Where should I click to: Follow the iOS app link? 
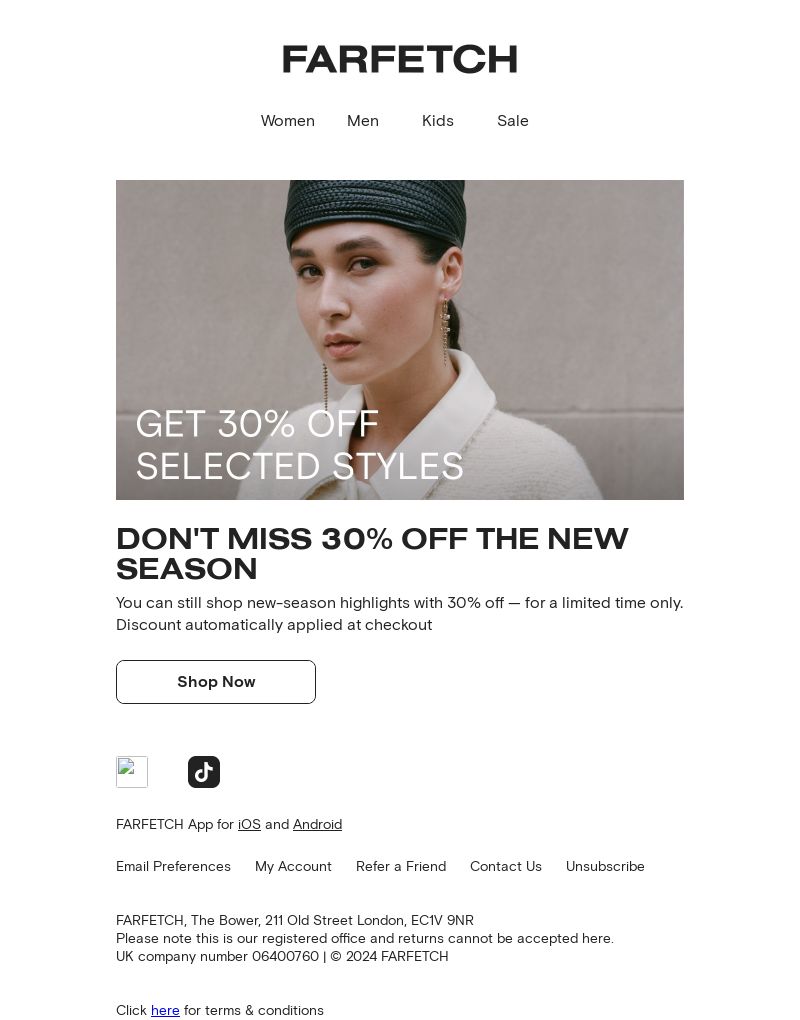[249, 824]
